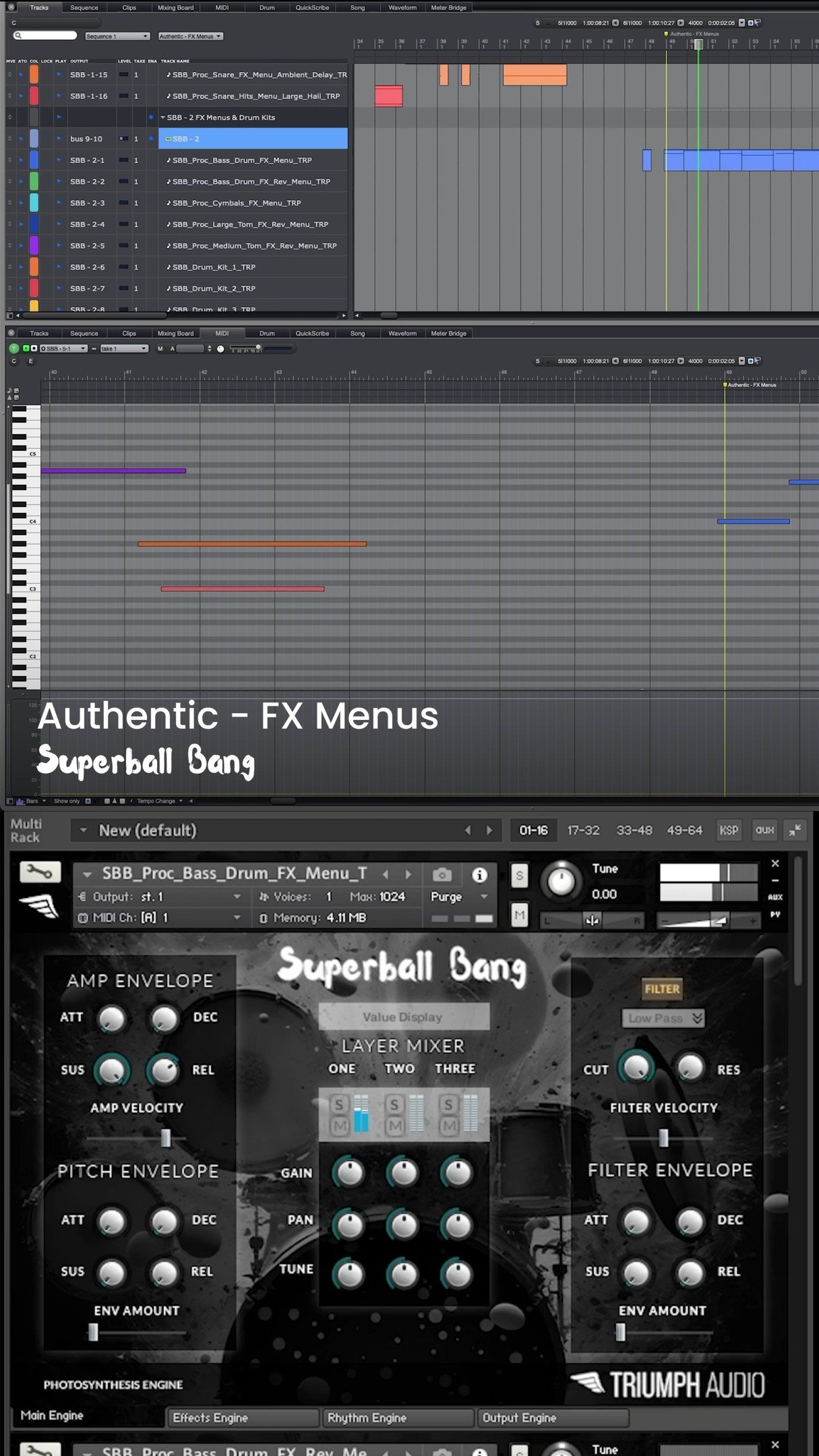The height and width of the screenshot is (1456, 819).
Task: Show rack page 17-32
Action: [x=583, y=830]
